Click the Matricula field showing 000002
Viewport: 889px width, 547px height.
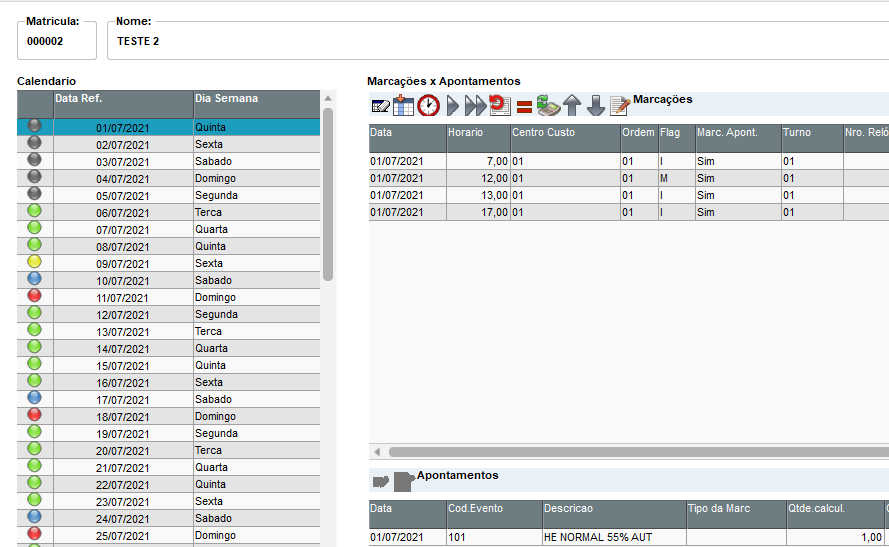57,41
